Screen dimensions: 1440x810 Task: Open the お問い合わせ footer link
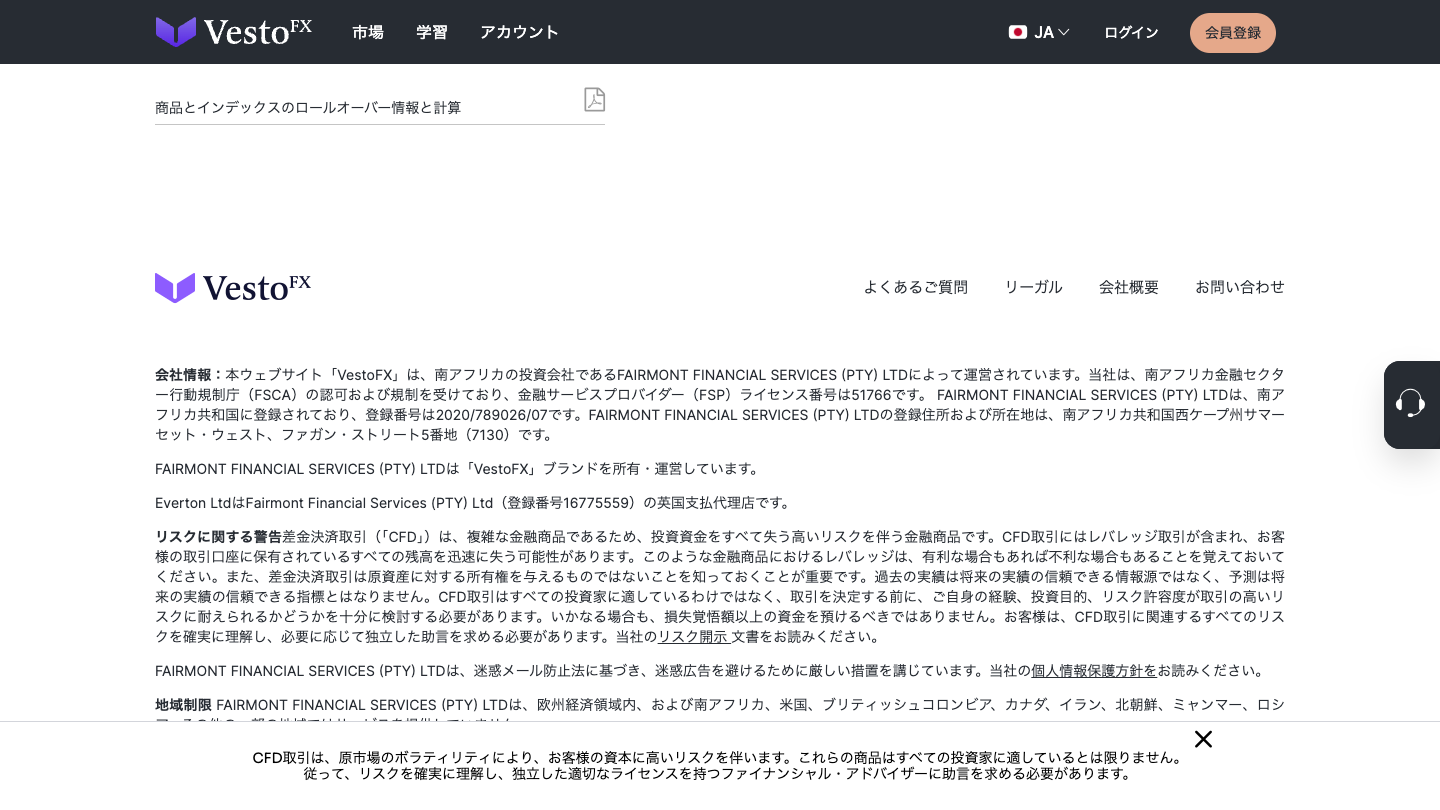coord(1240,287)
